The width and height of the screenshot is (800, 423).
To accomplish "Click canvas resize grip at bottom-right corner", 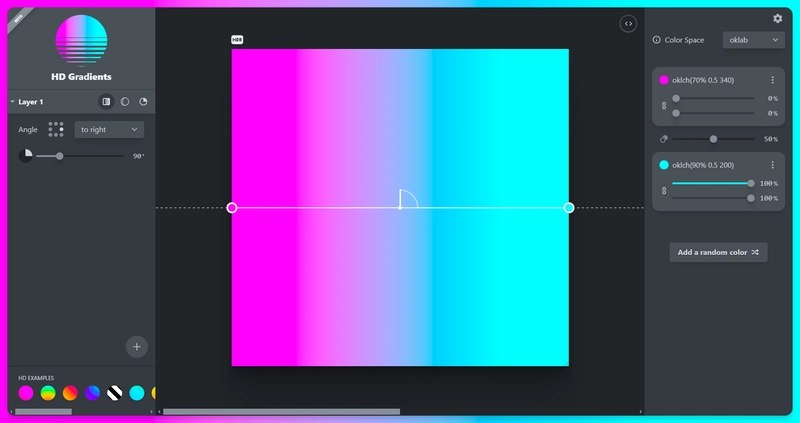I will pyautogui.click(x=566, y=363).
